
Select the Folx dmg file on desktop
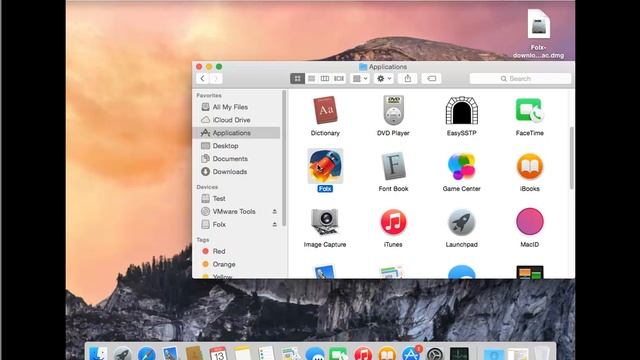coord(538,24)
